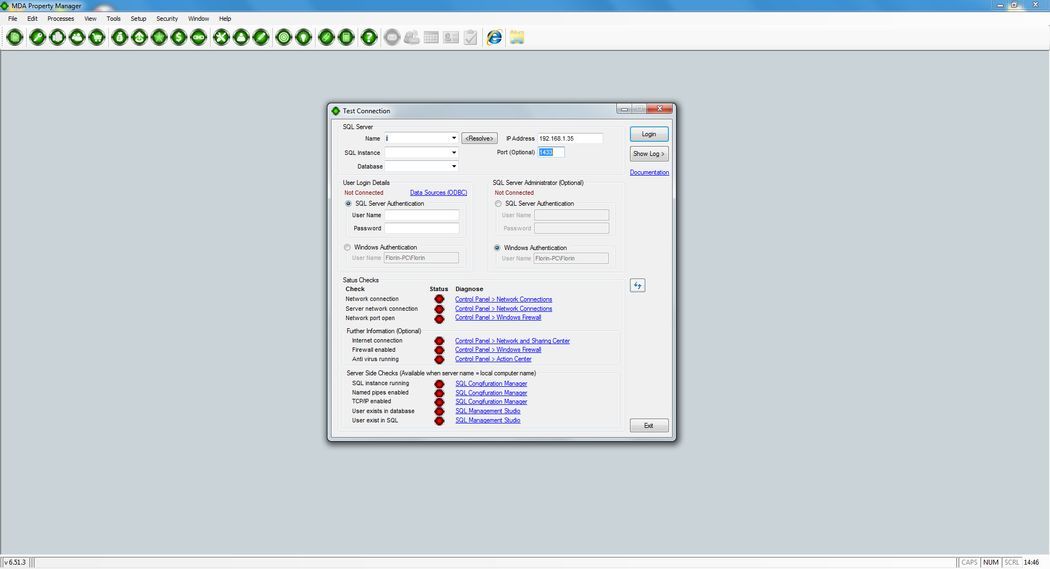The width and height of the screenshot is (1050, 569).
Task: Click the greyed-out contact card toolbar icon
Action: (x=451, y=37)
